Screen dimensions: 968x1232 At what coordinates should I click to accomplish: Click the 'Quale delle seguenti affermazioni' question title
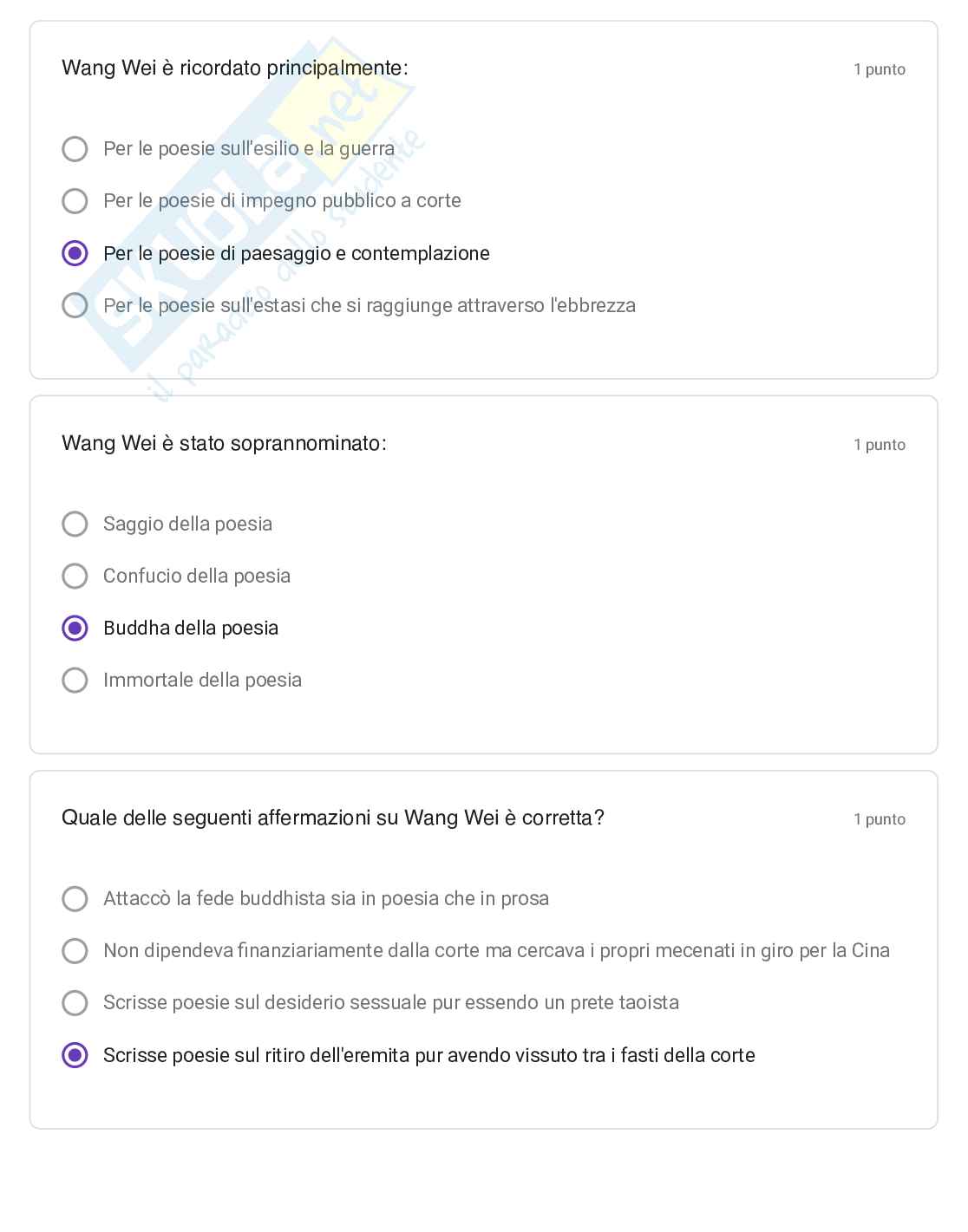click(333, 818)
